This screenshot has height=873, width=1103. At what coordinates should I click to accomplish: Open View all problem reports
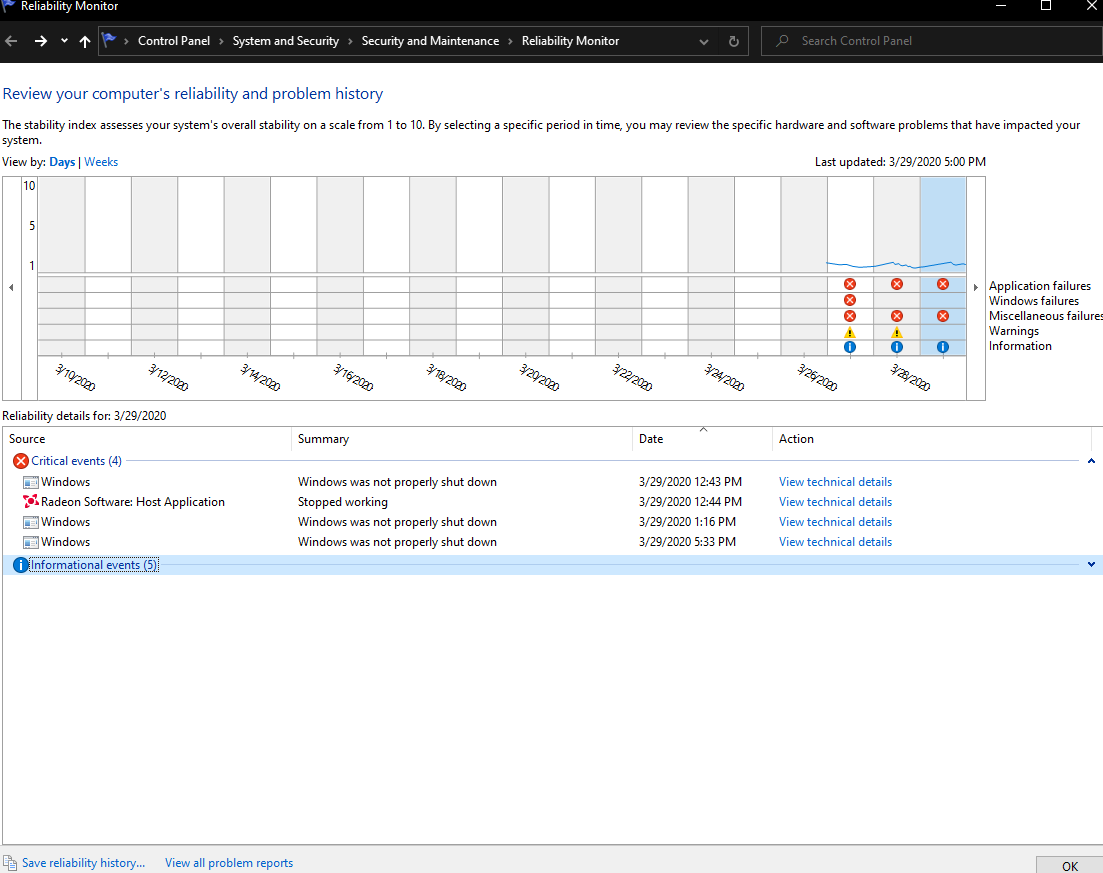(x=229, y=863)
